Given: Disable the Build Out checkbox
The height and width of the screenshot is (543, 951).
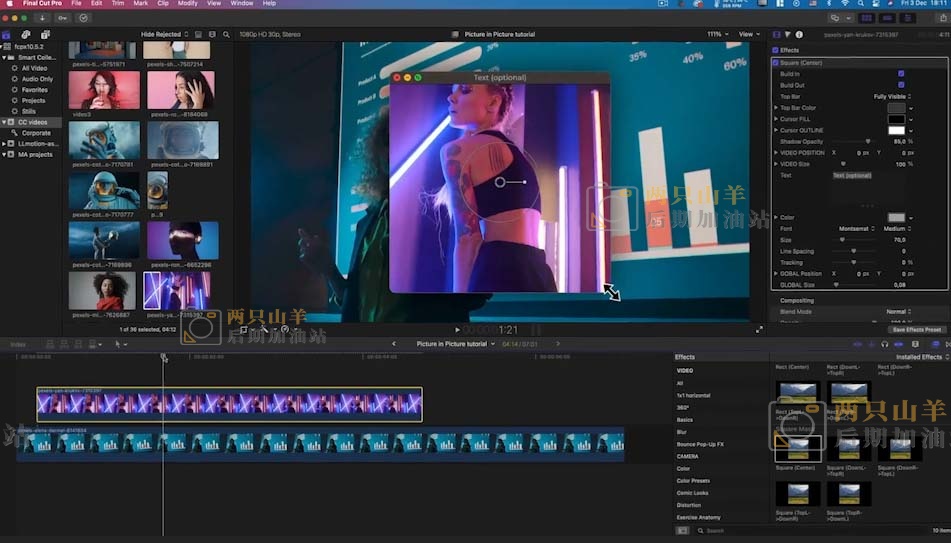Looking at the screenshot, I should point(901,85).
